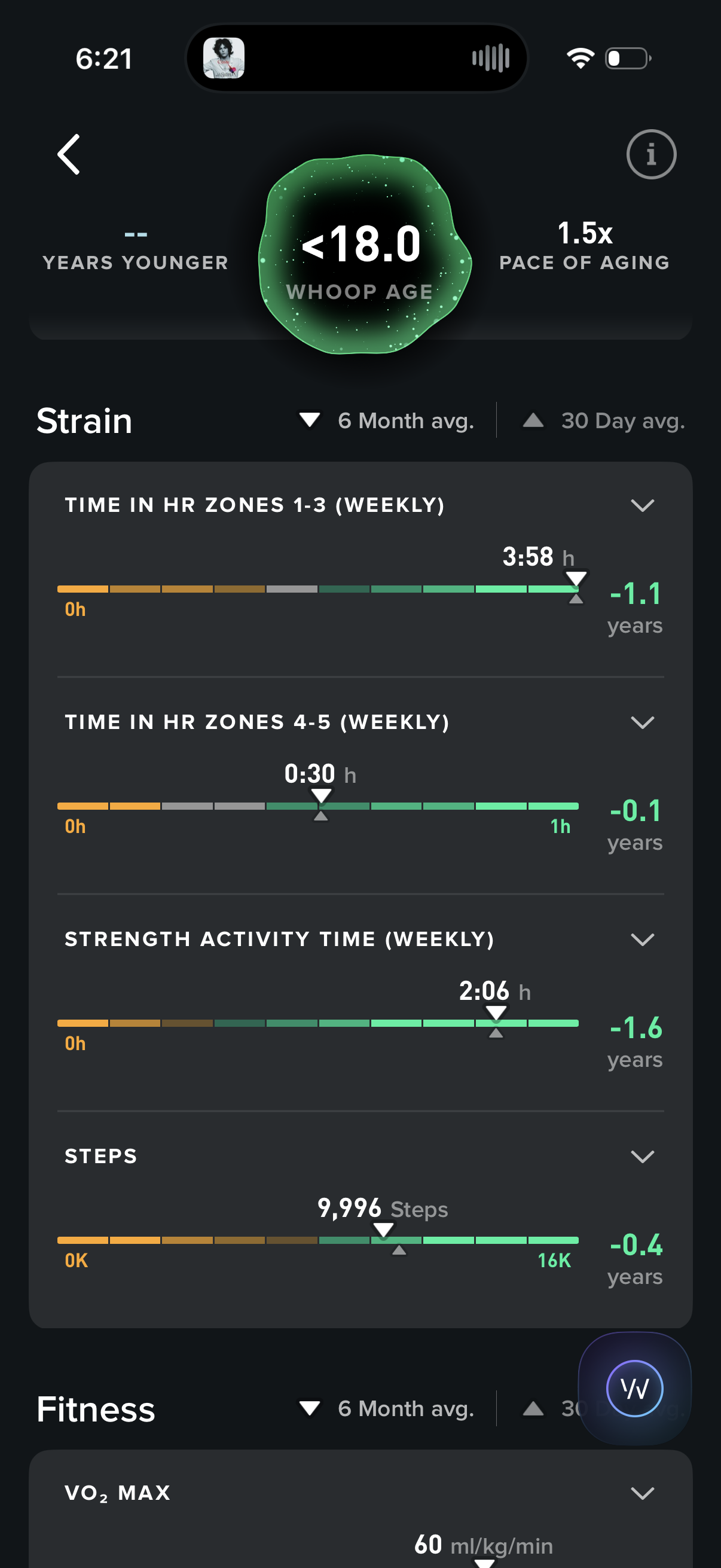
Task: Open the info icon for WHOOP Age
Action: coord(650,155)
